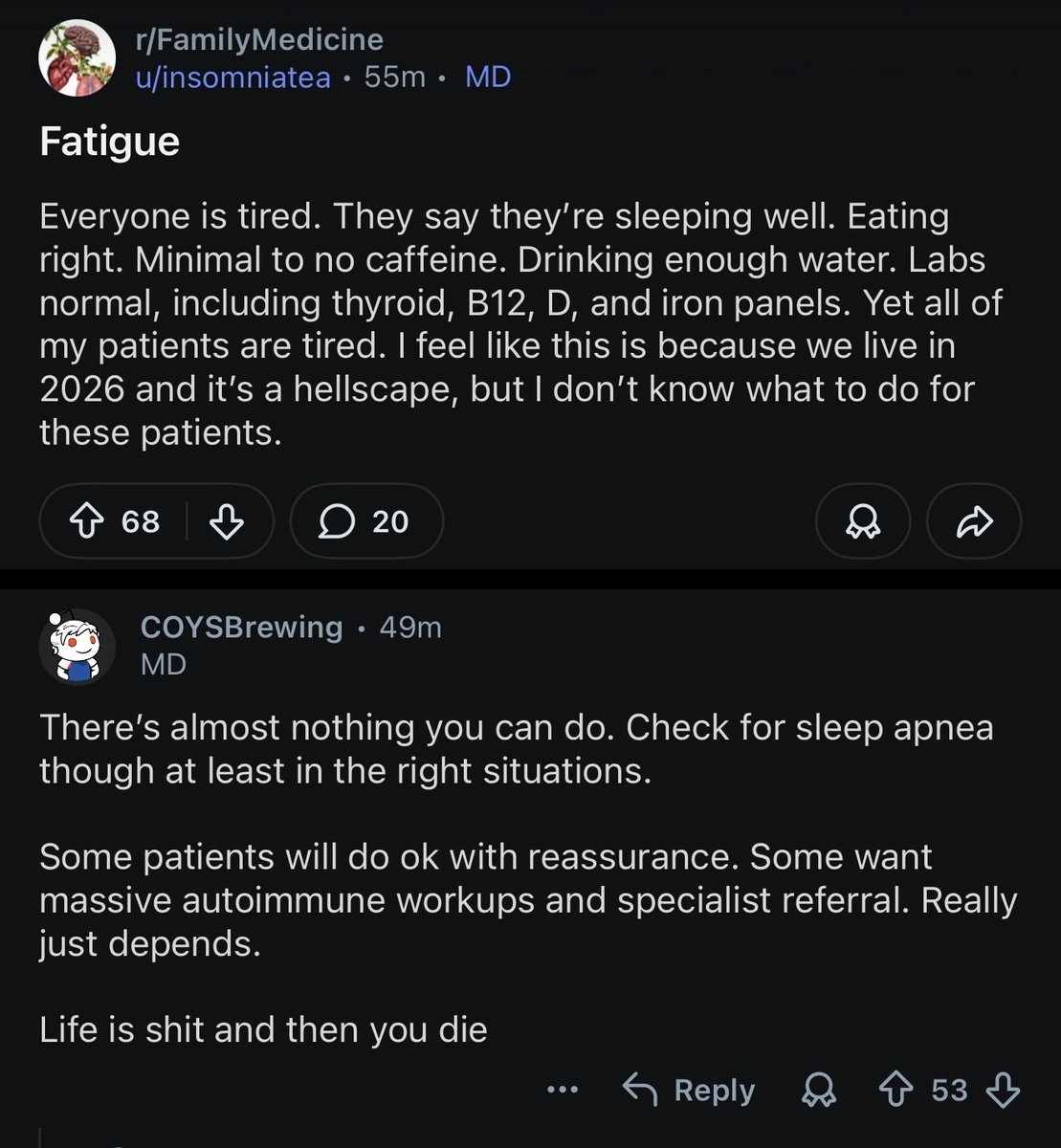Tap the r/FamilyMedicine community avatar
1061x1148 pixels.
pos(77,57)
